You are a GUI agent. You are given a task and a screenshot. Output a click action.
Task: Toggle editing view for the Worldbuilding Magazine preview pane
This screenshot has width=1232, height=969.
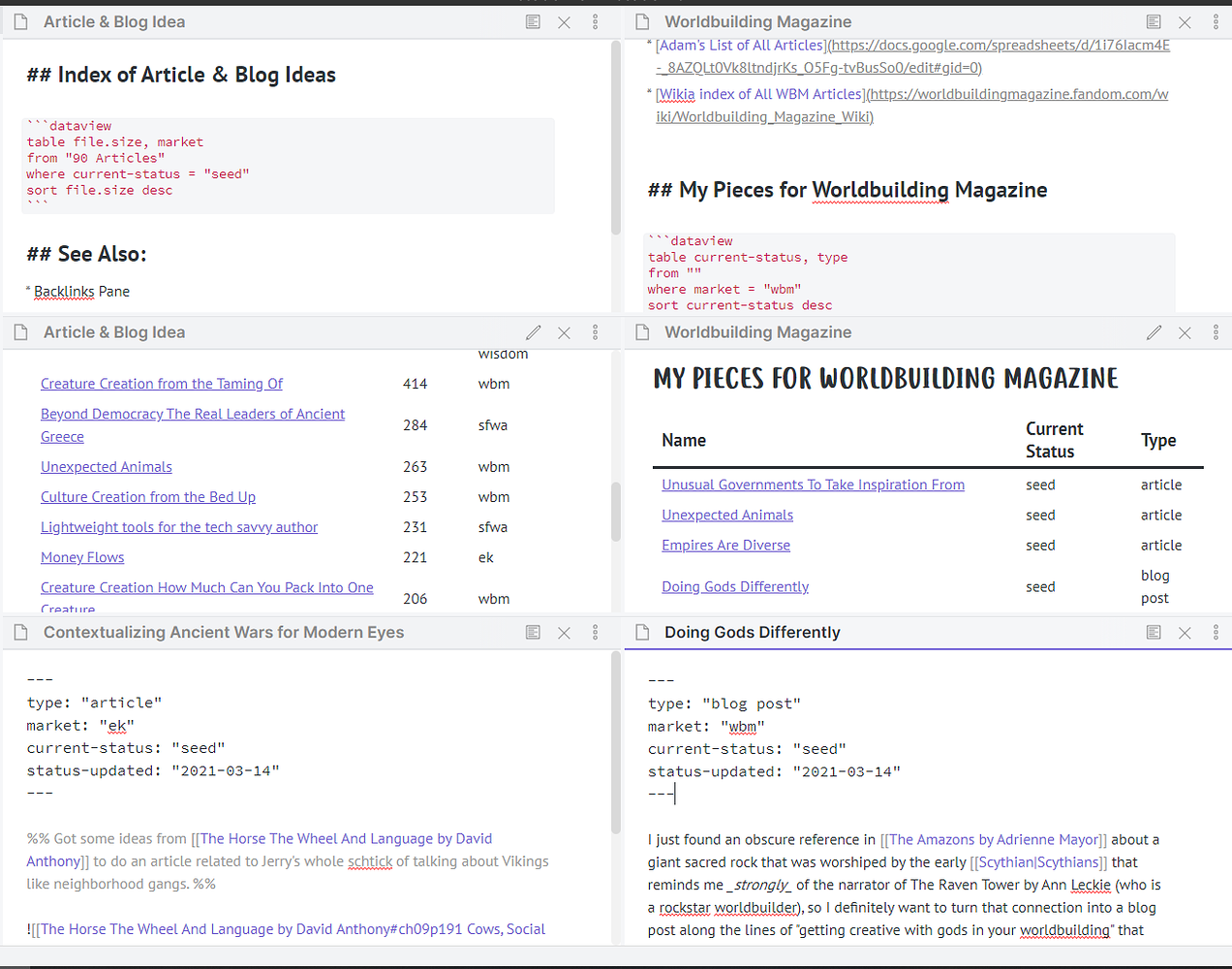1154,332
